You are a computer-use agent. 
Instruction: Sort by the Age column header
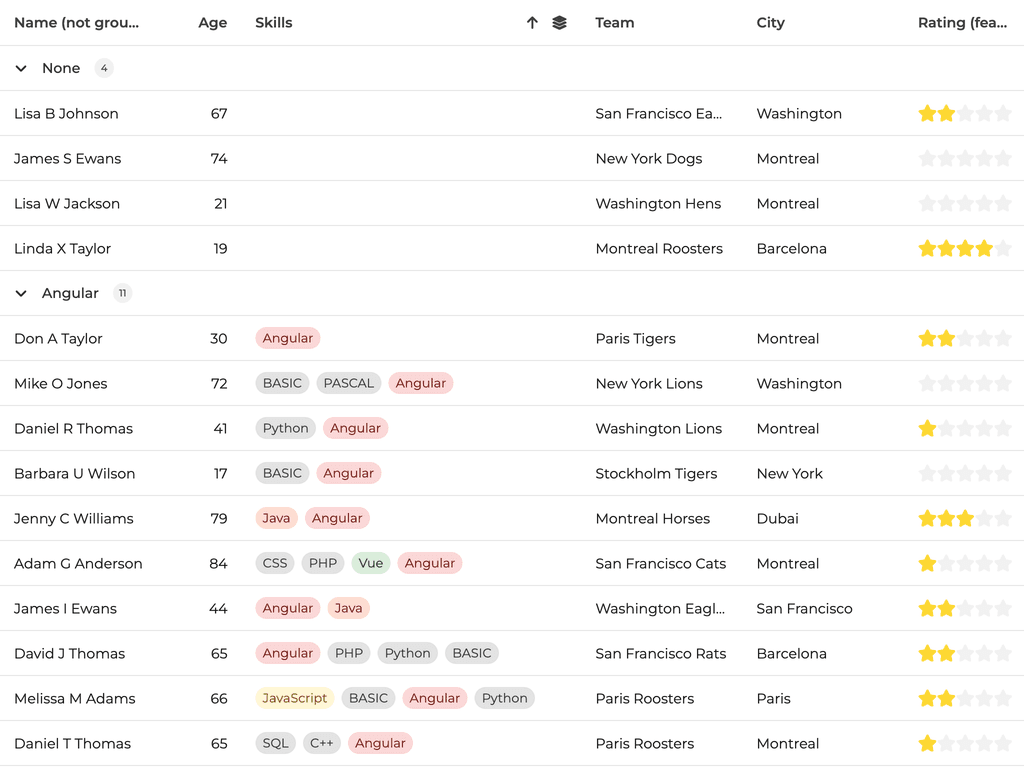point(212,23)
